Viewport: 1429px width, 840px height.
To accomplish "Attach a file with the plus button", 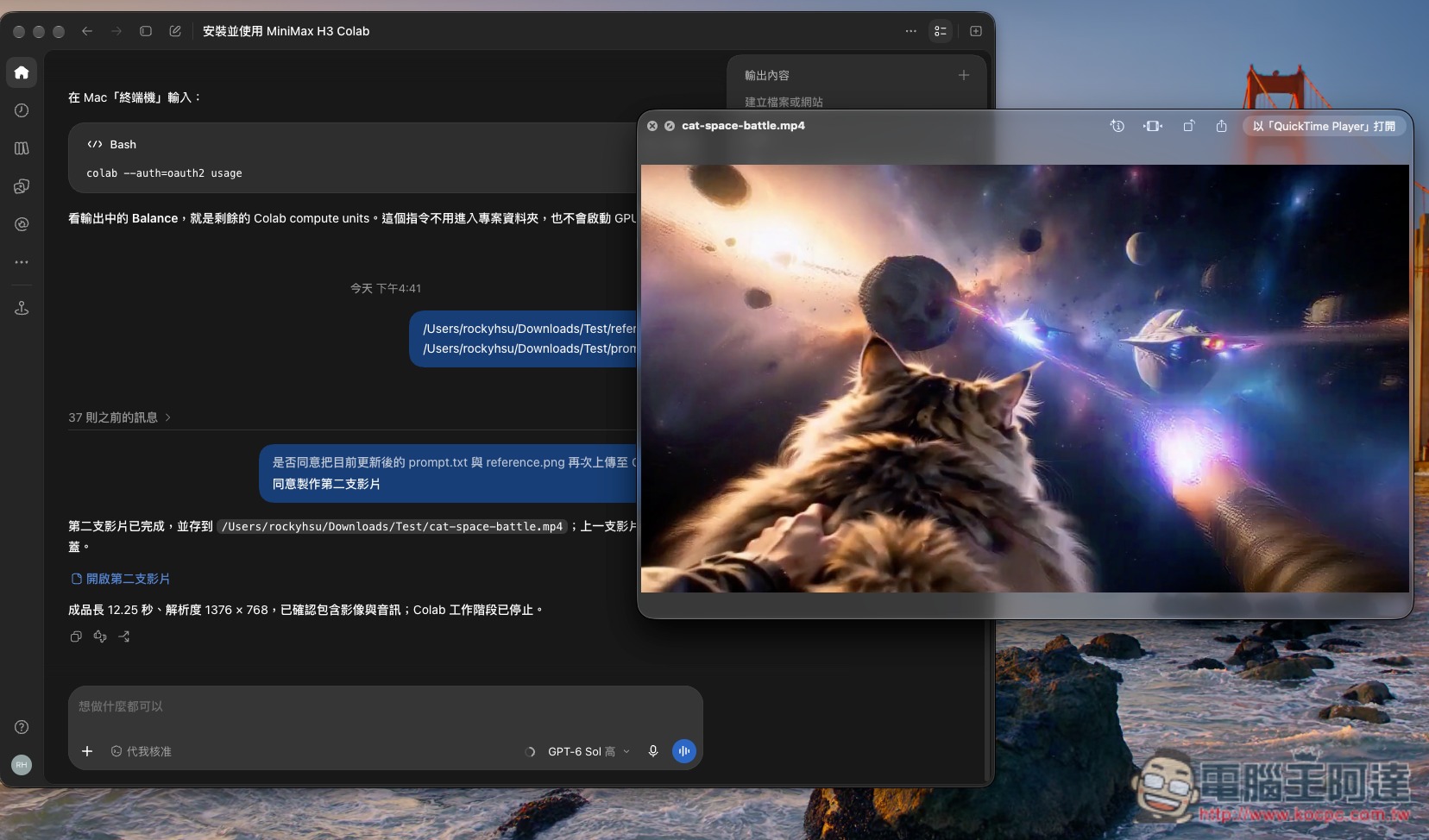I will click(87, 751).
